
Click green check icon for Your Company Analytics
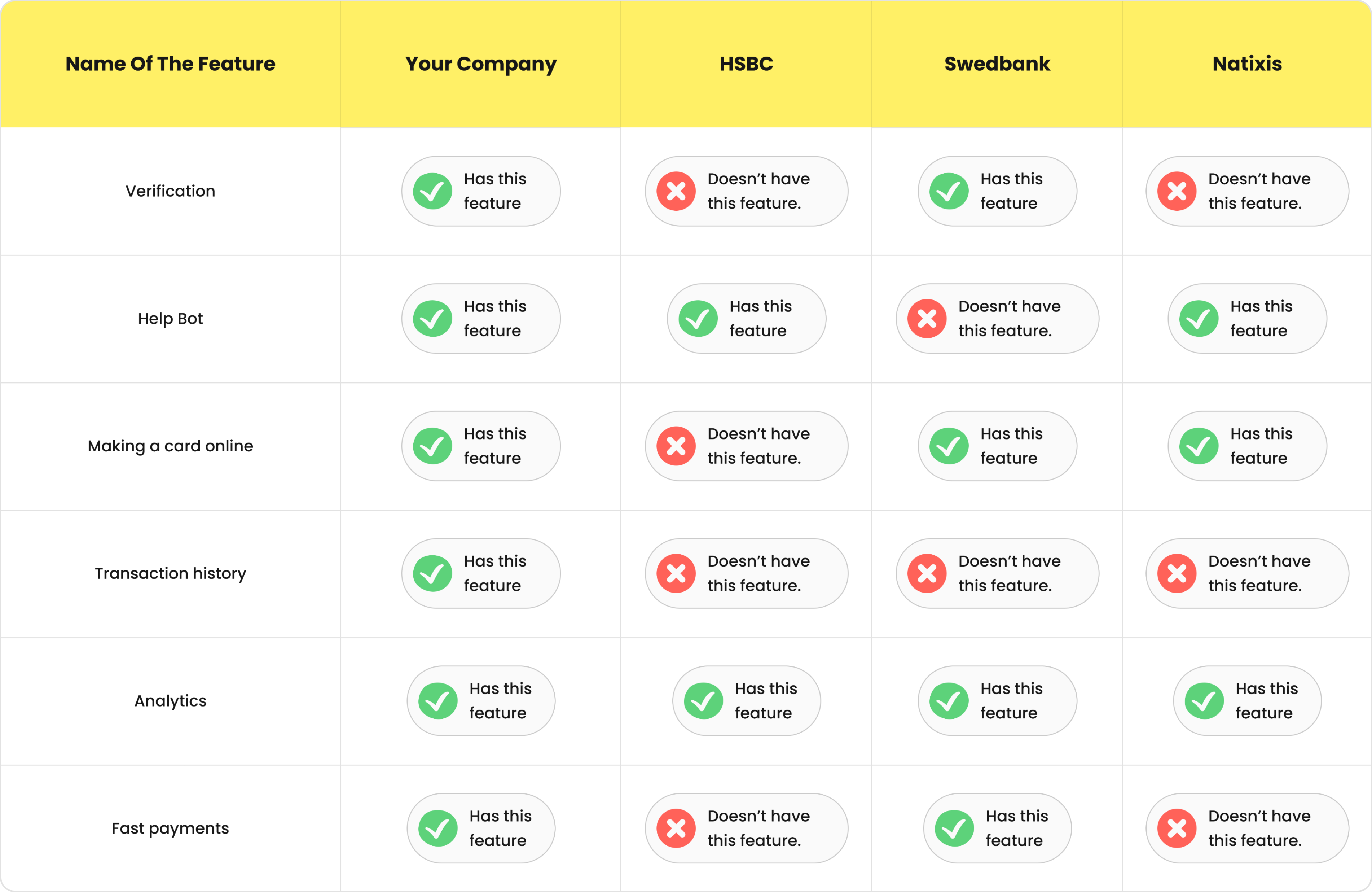[438, 701]
